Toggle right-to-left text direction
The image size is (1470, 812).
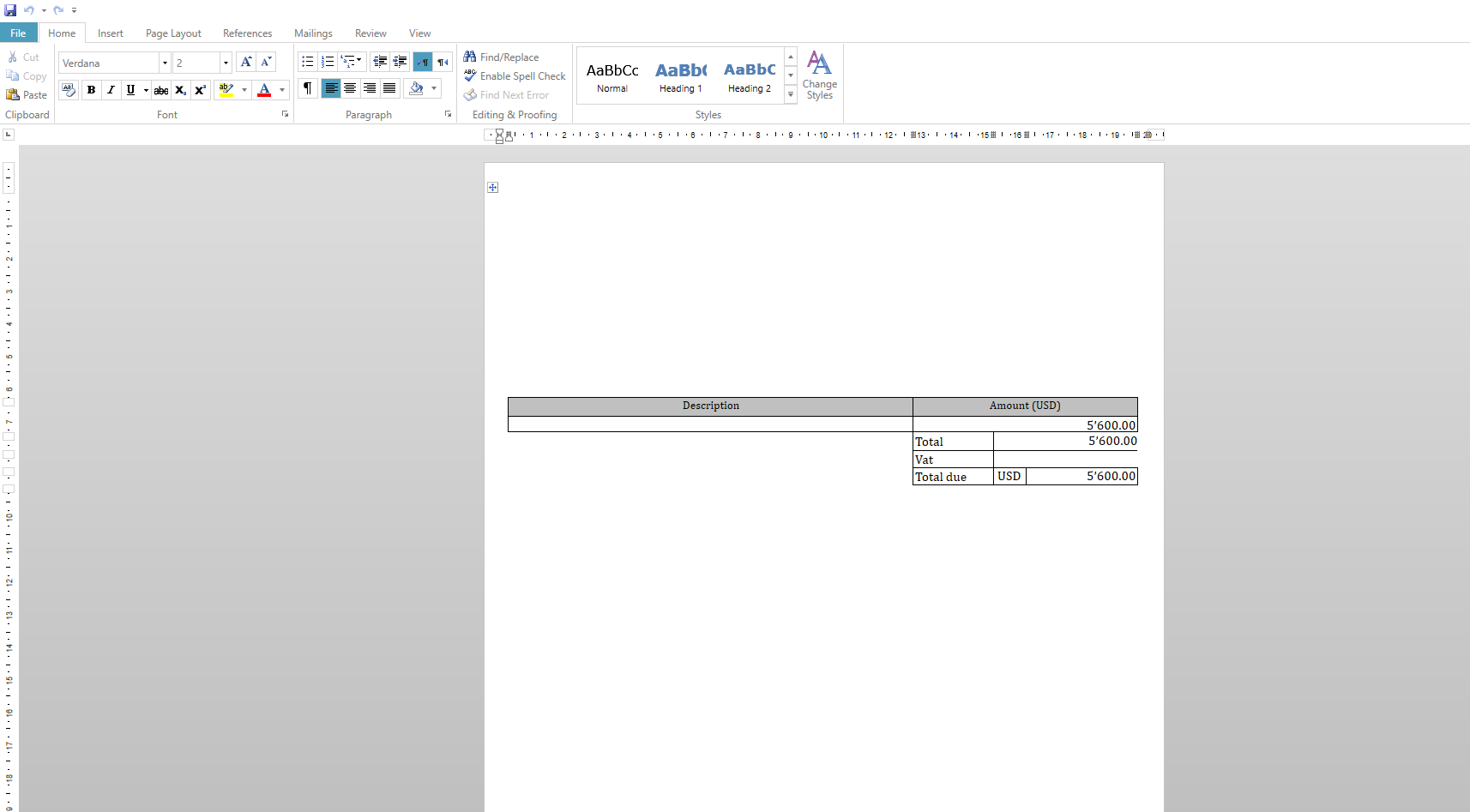click(x=443, y=62)
